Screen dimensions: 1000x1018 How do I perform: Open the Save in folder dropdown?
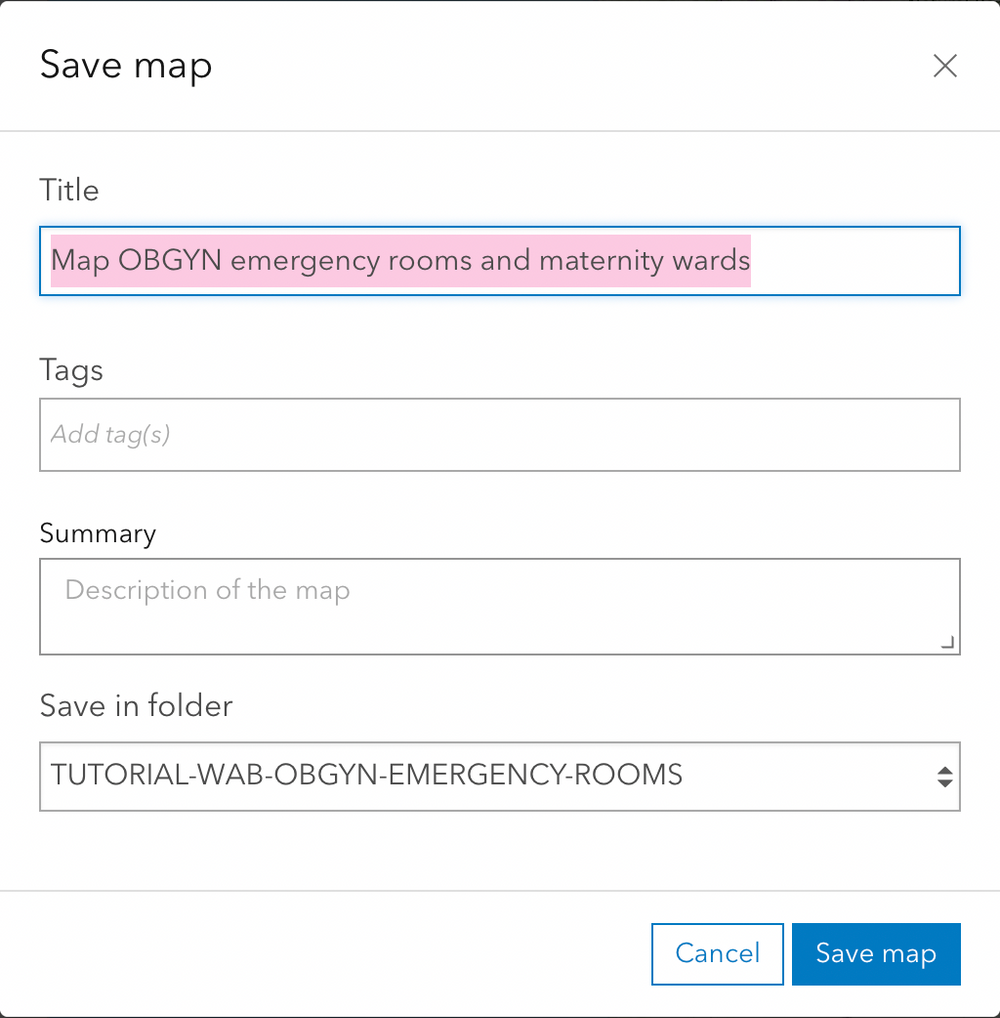point(500,777)
